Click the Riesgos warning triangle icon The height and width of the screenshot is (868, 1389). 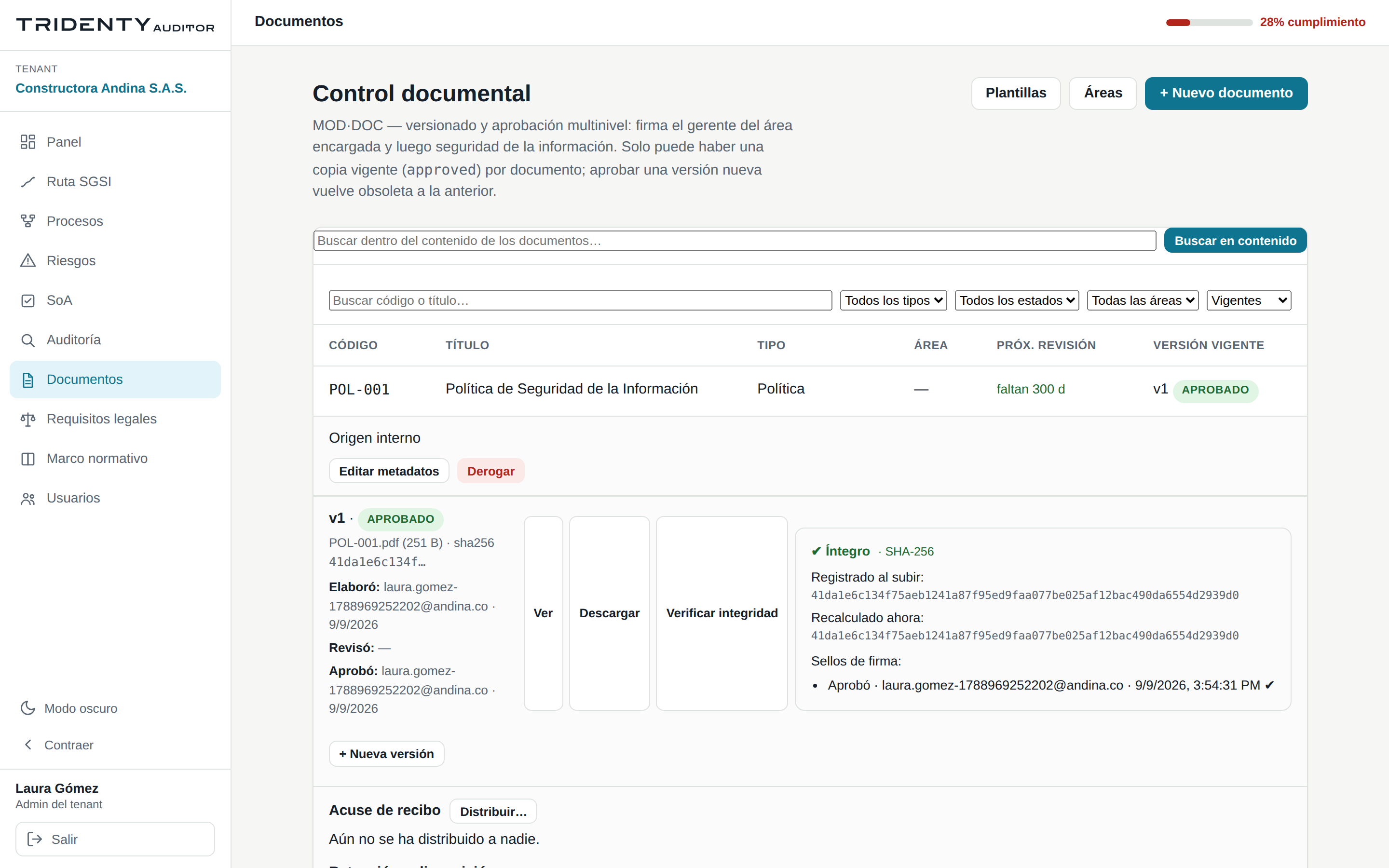click(x=27, y=260)
